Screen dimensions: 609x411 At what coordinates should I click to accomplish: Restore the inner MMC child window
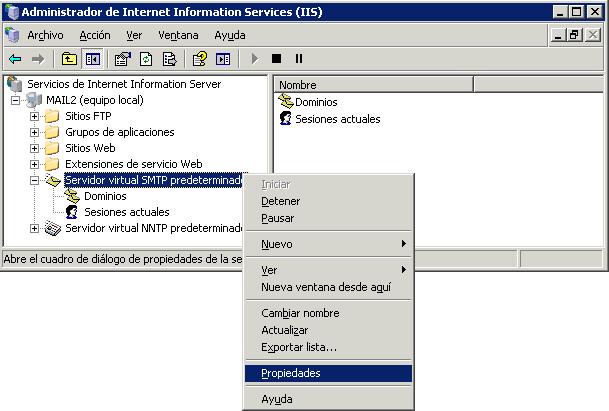575,36
